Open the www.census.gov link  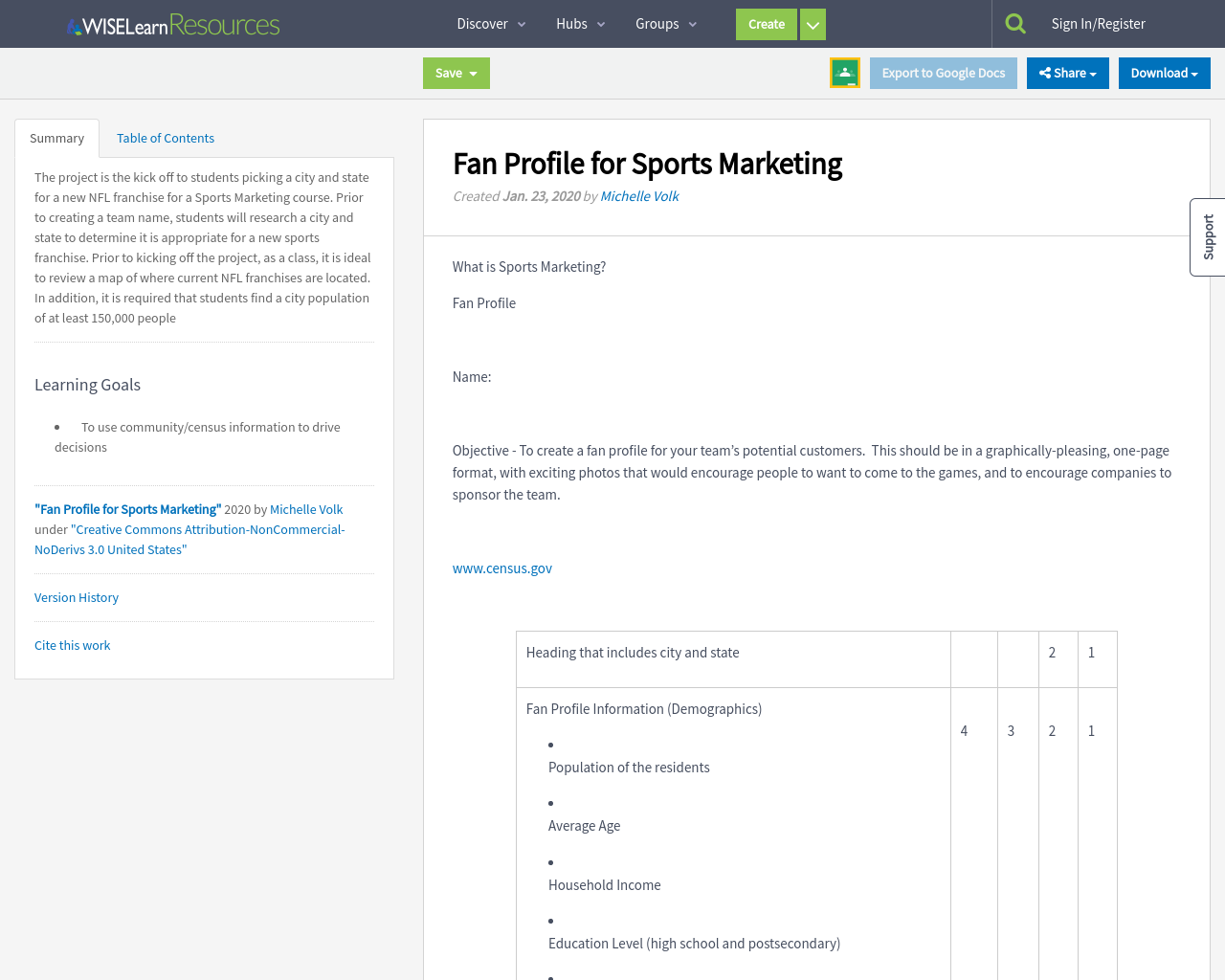tap(501, 568)
